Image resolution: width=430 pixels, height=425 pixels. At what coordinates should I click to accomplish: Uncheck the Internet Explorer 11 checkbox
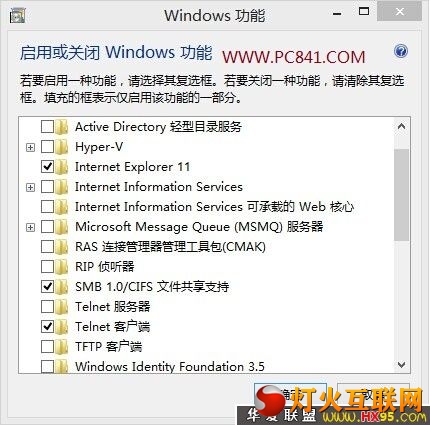(x=47, y=167)
